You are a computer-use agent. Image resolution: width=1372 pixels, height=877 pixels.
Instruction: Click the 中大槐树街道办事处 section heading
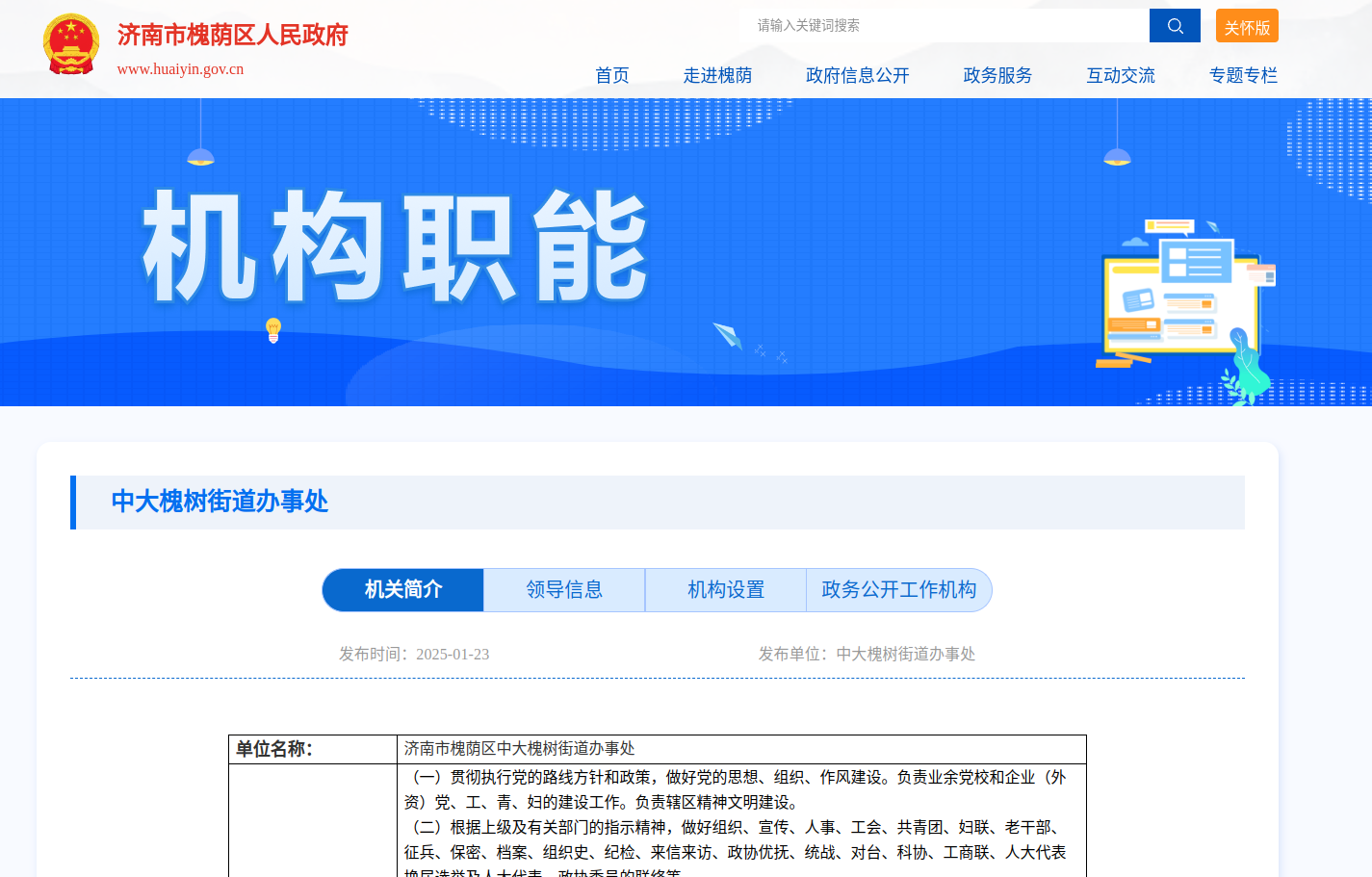(220, 502)
